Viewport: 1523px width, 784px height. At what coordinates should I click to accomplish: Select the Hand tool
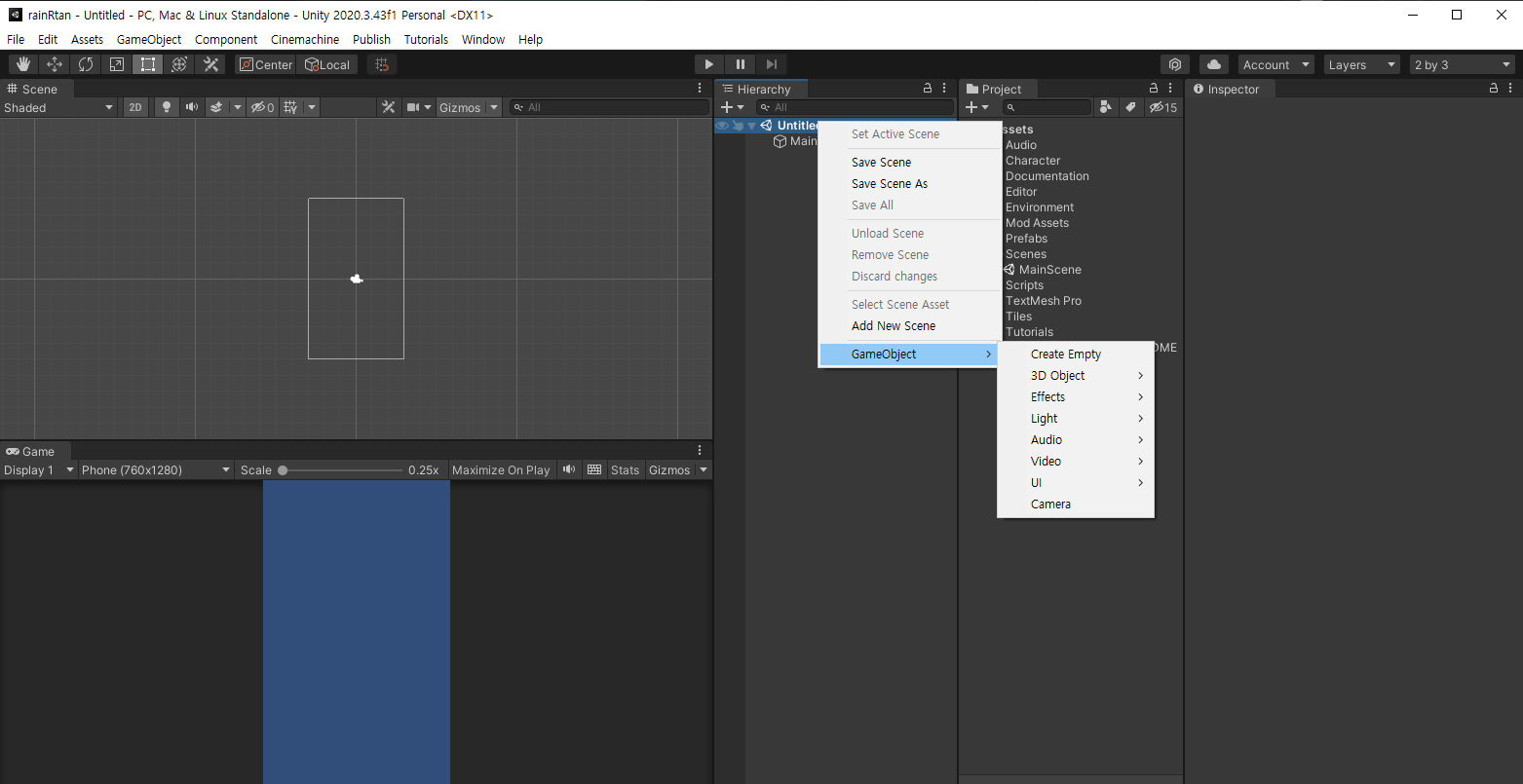(x=23, y=64)
